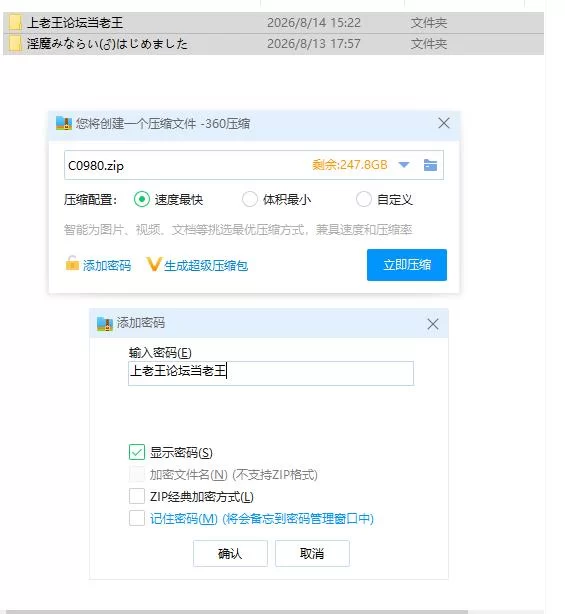Click the 360压缩 logo in the compress dialog title
This screenshot has height=614, width=565.
click(64, 123)
